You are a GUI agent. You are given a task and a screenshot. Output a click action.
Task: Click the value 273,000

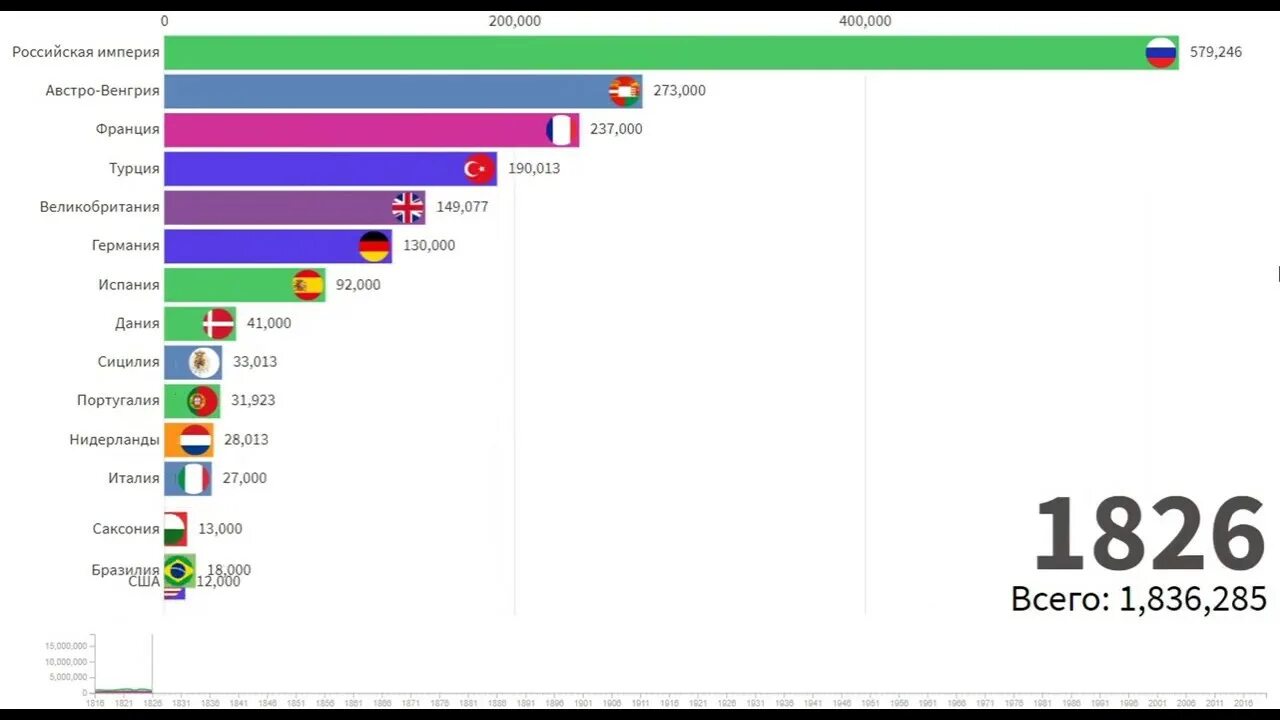coord(680,91)
